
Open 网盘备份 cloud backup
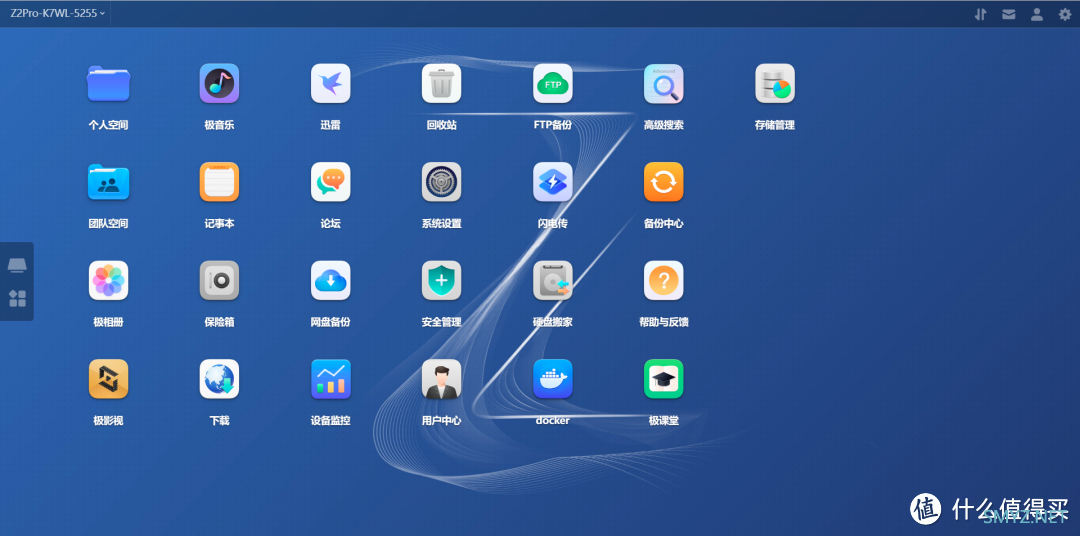(331, 280)
